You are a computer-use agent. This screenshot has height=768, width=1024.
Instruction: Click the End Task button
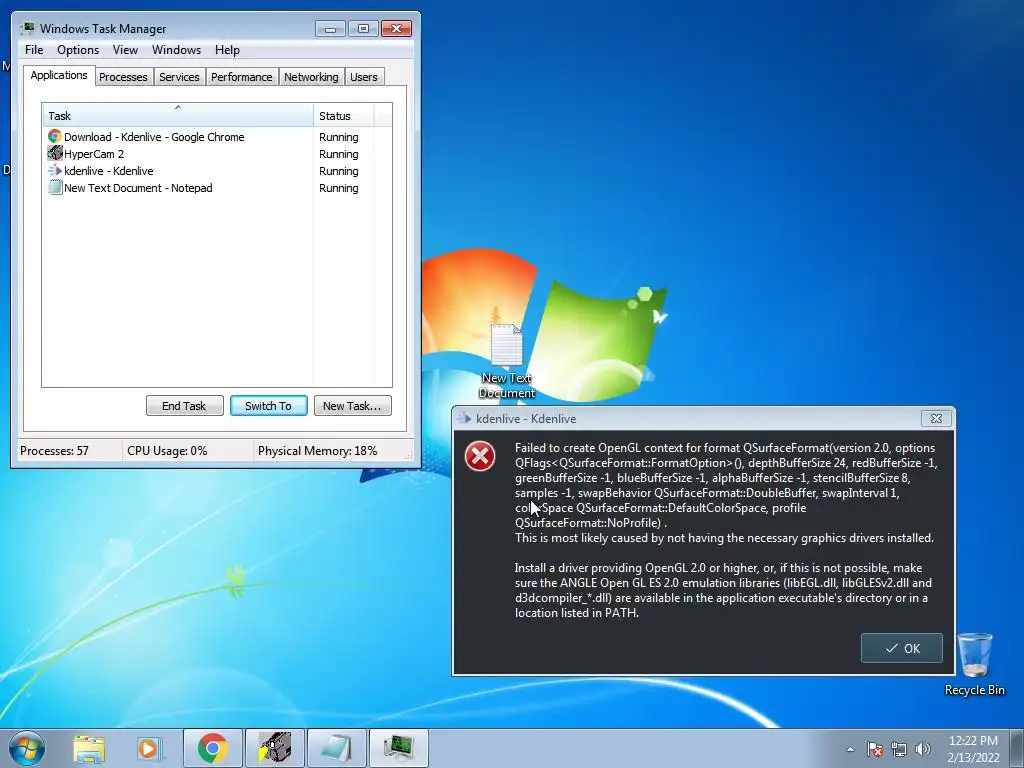point(184,406)
